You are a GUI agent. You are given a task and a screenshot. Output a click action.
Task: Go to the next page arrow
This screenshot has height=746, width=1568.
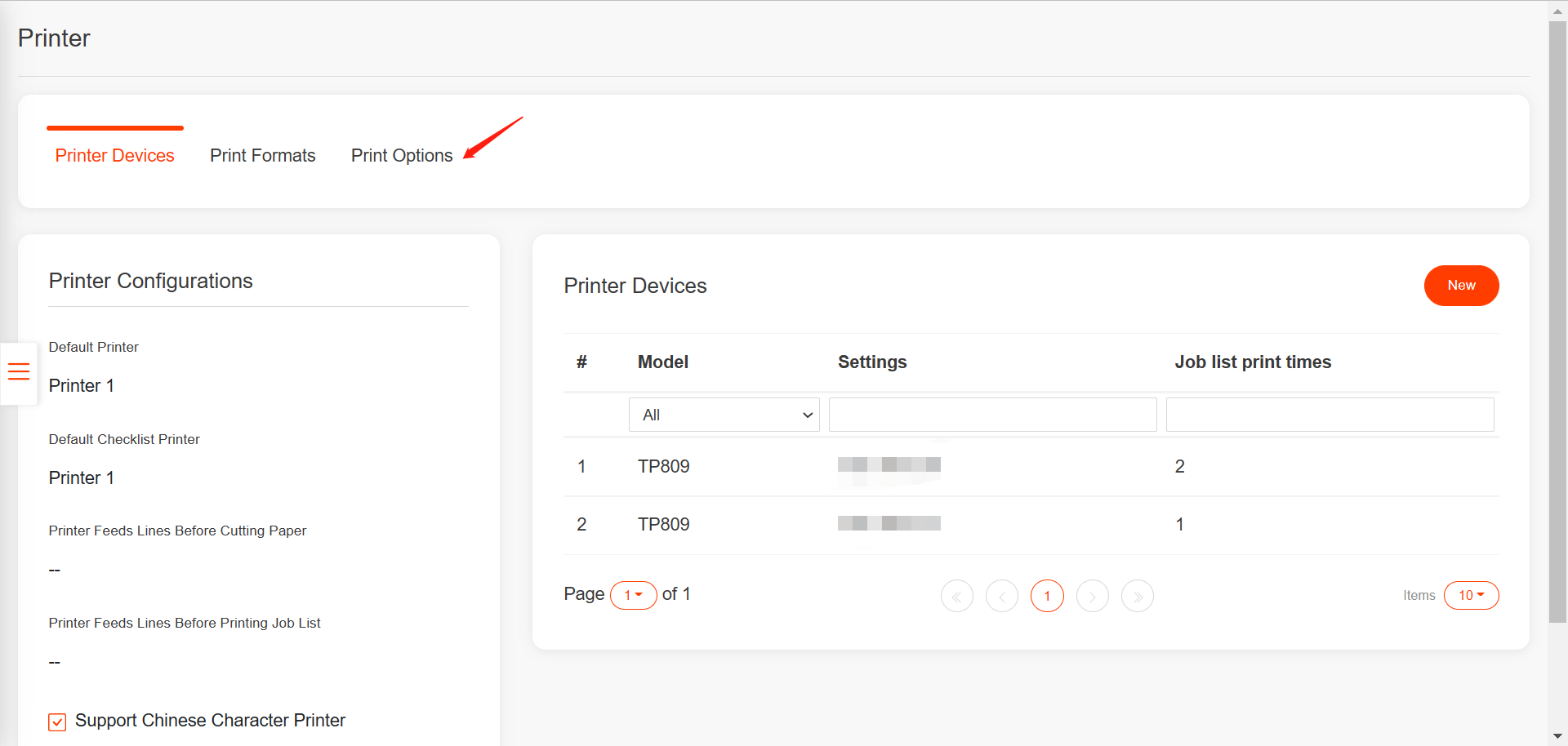1092,596
